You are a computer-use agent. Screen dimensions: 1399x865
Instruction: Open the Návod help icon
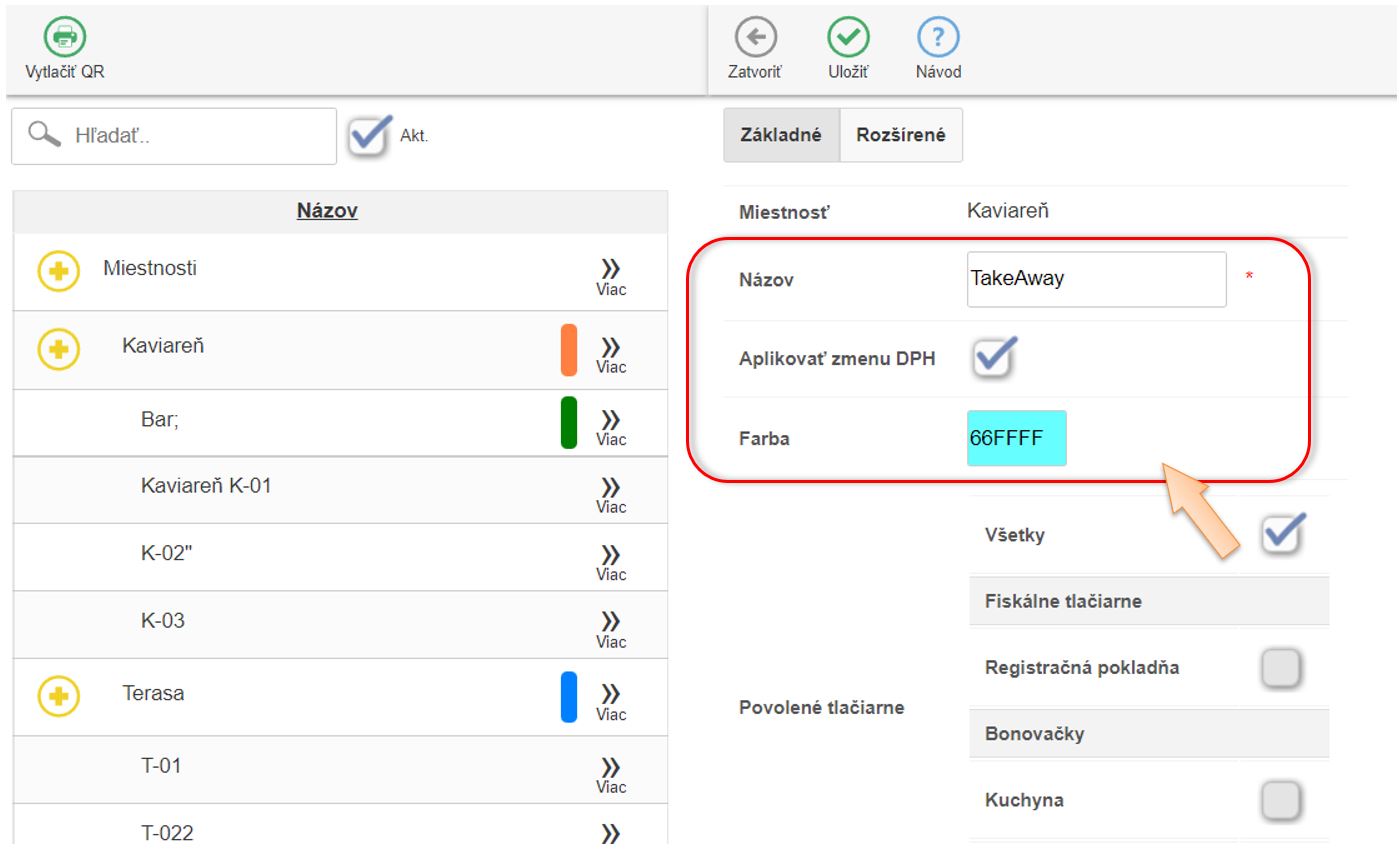(x=938, y=38)
